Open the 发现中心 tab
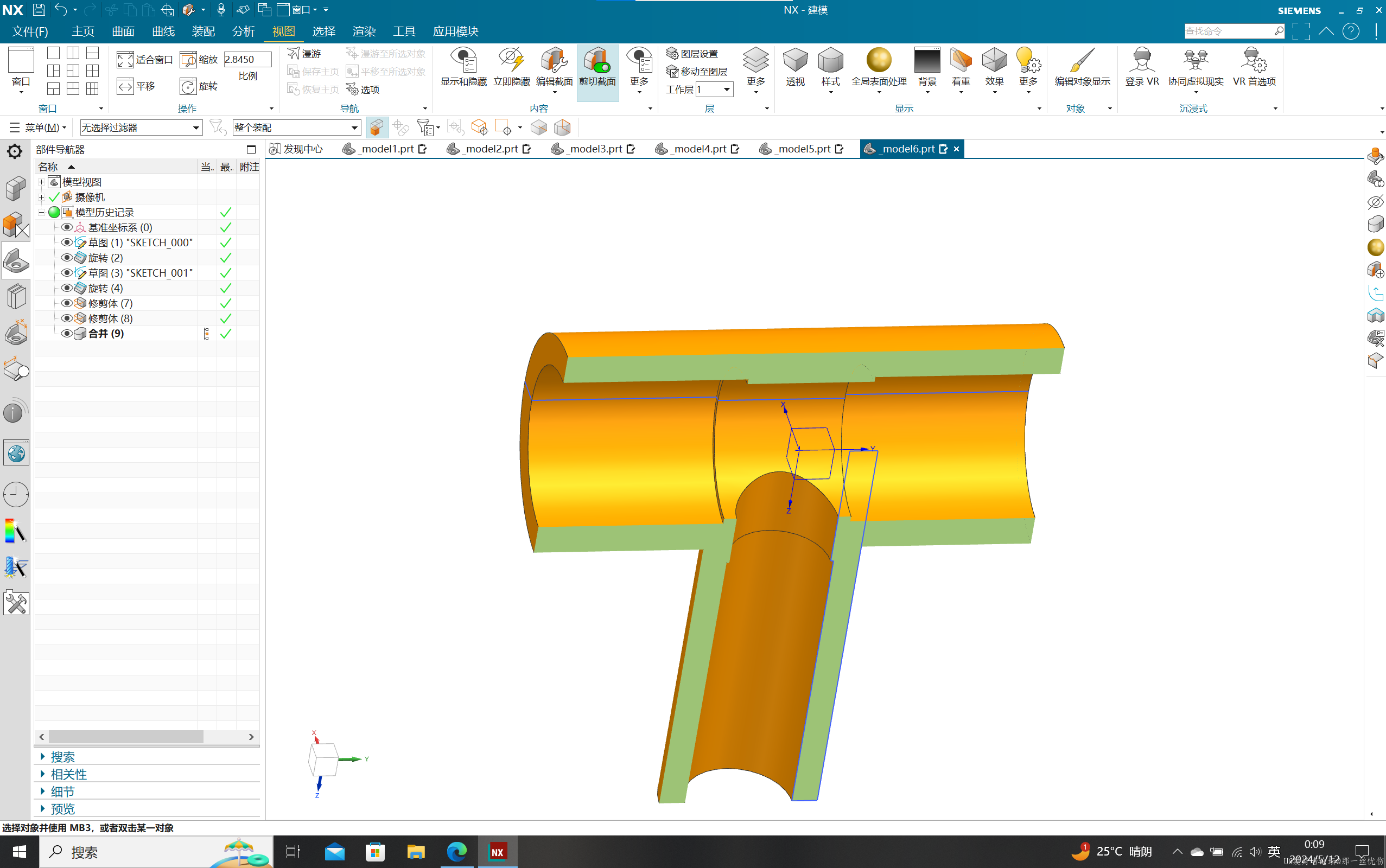This screenshot has height=868, width=1386. (297, 149)
